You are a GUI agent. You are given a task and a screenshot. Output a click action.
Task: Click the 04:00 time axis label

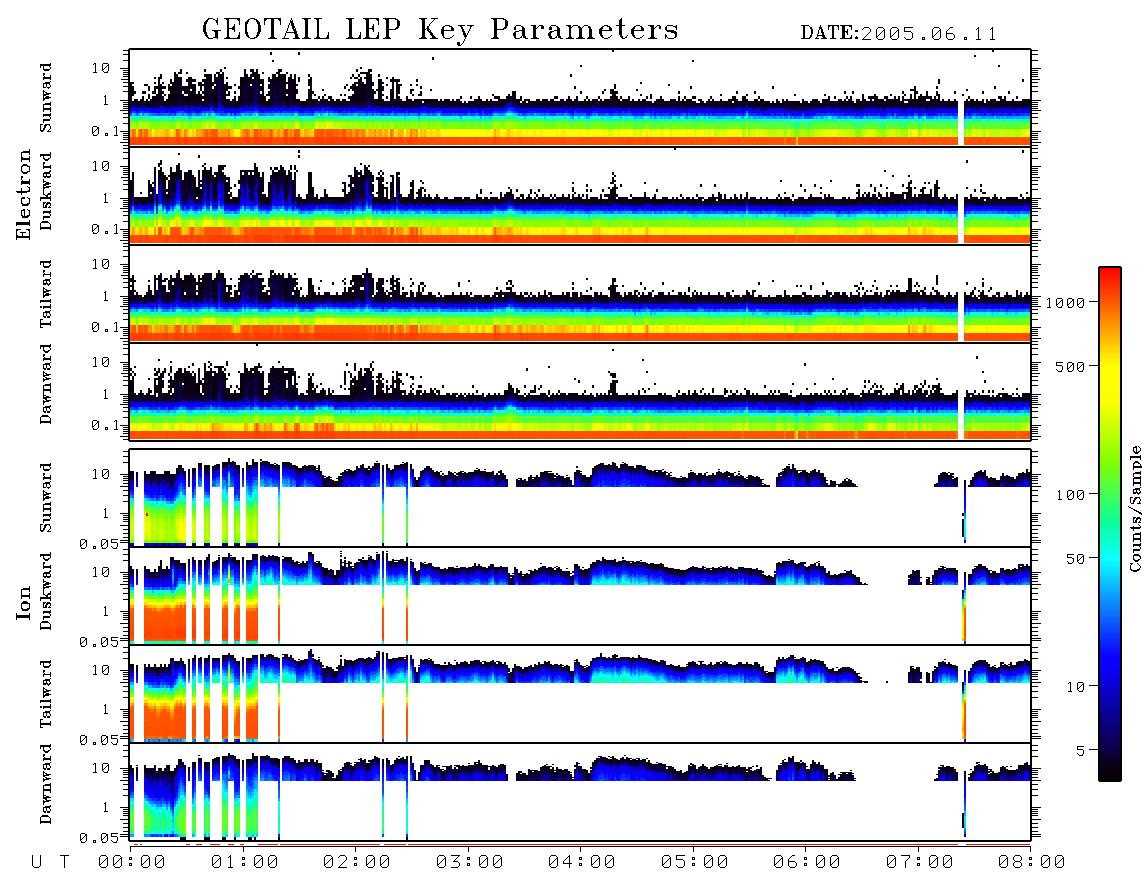pyautogui.click(x=582, y=862)
